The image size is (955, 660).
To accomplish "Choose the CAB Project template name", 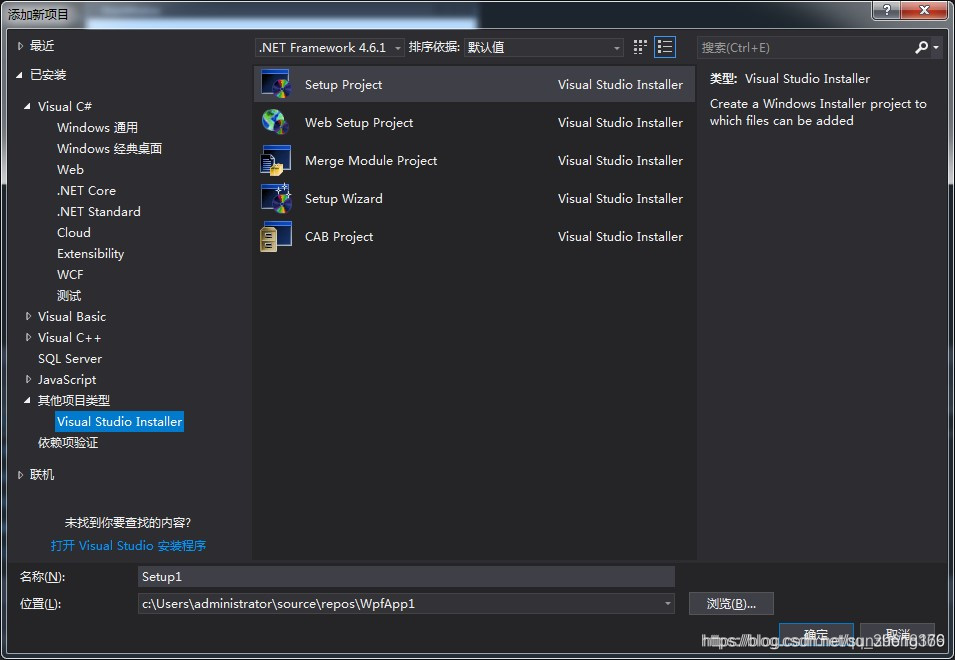I will click(x=339, y=236).
